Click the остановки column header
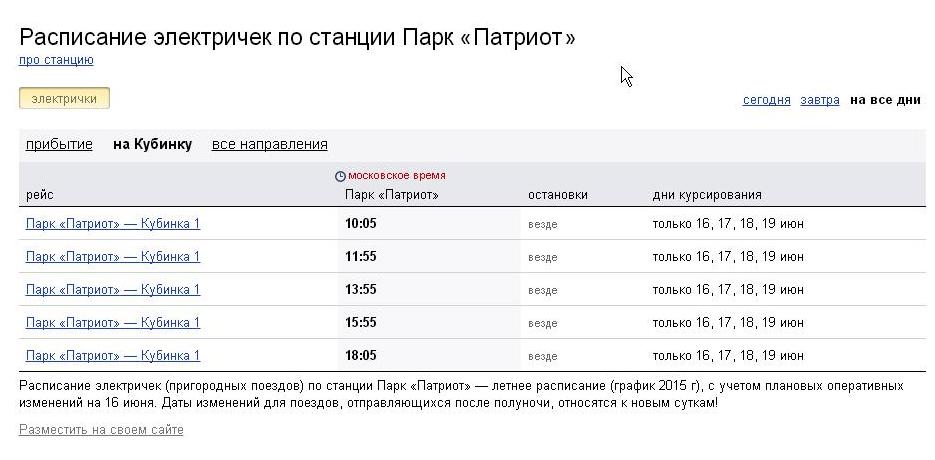 point(557,195)
